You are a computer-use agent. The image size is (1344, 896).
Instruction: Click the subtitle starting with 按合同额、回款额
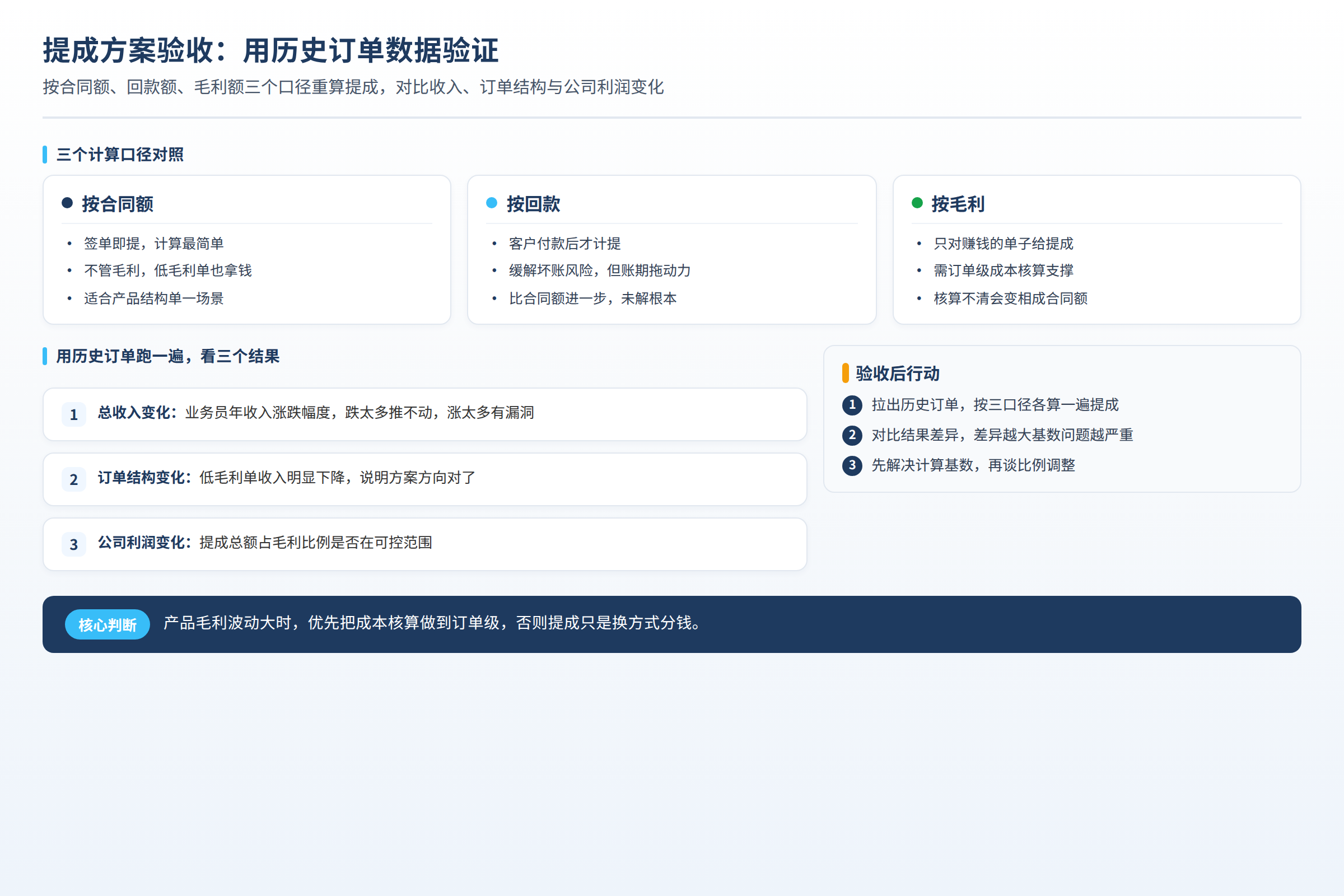pos(353,87)
